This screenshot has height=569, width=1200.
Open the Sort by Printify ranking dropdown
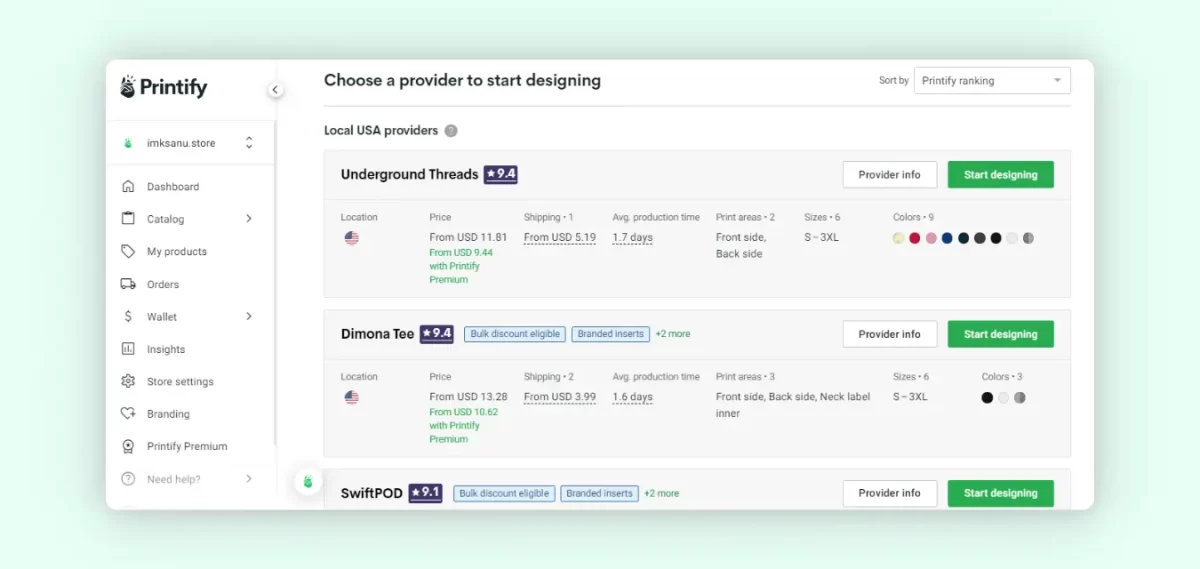tap(992, 81)
